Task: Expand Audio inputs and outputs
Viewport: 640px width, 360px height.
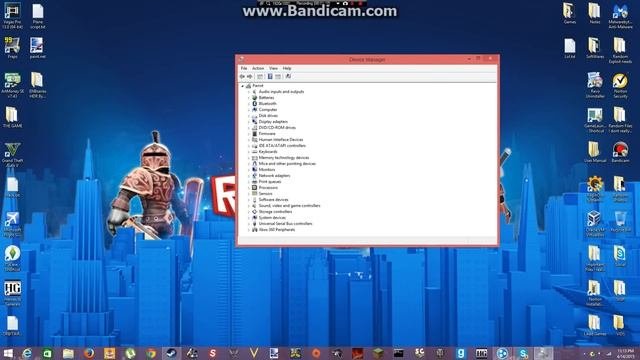Action: coord(249,92)
